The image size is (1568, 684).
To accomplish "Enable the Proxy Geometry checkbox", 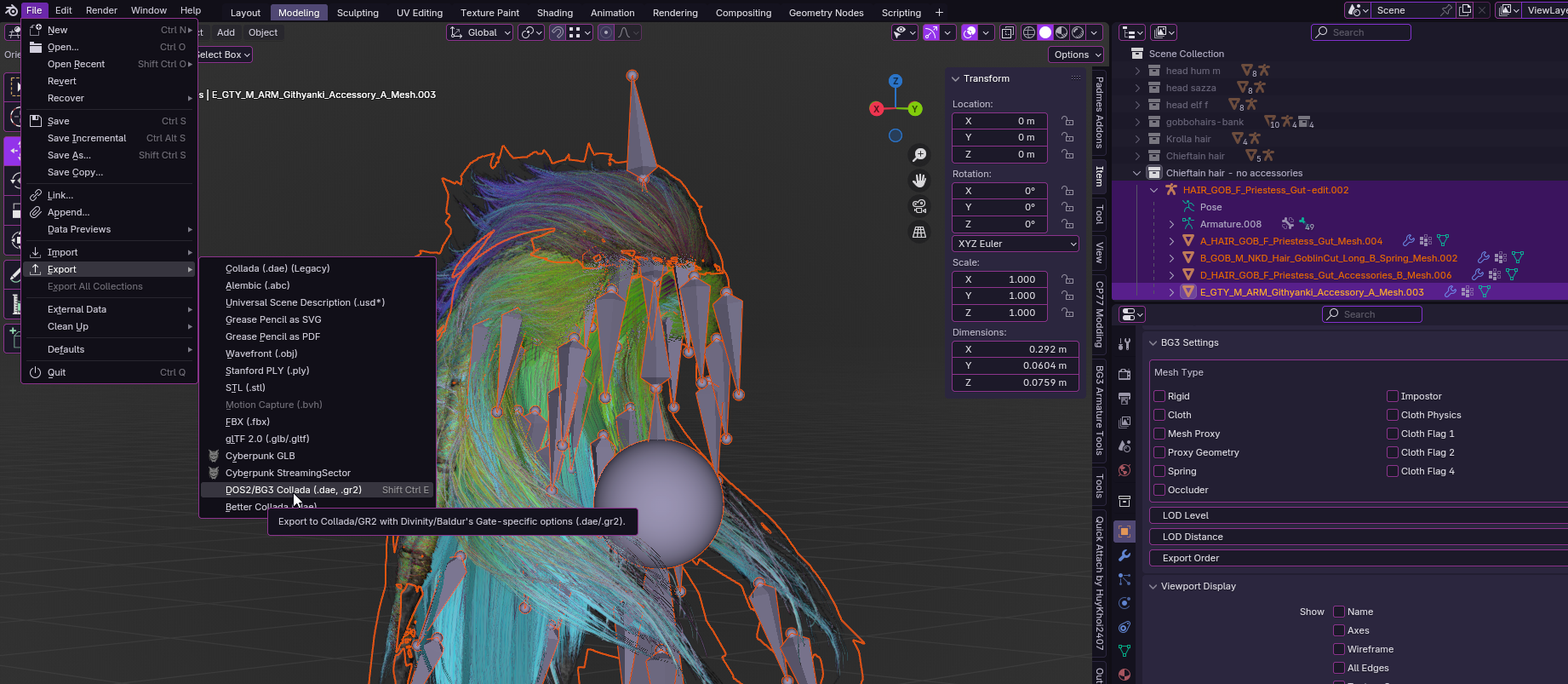I will click(1159, 452).
